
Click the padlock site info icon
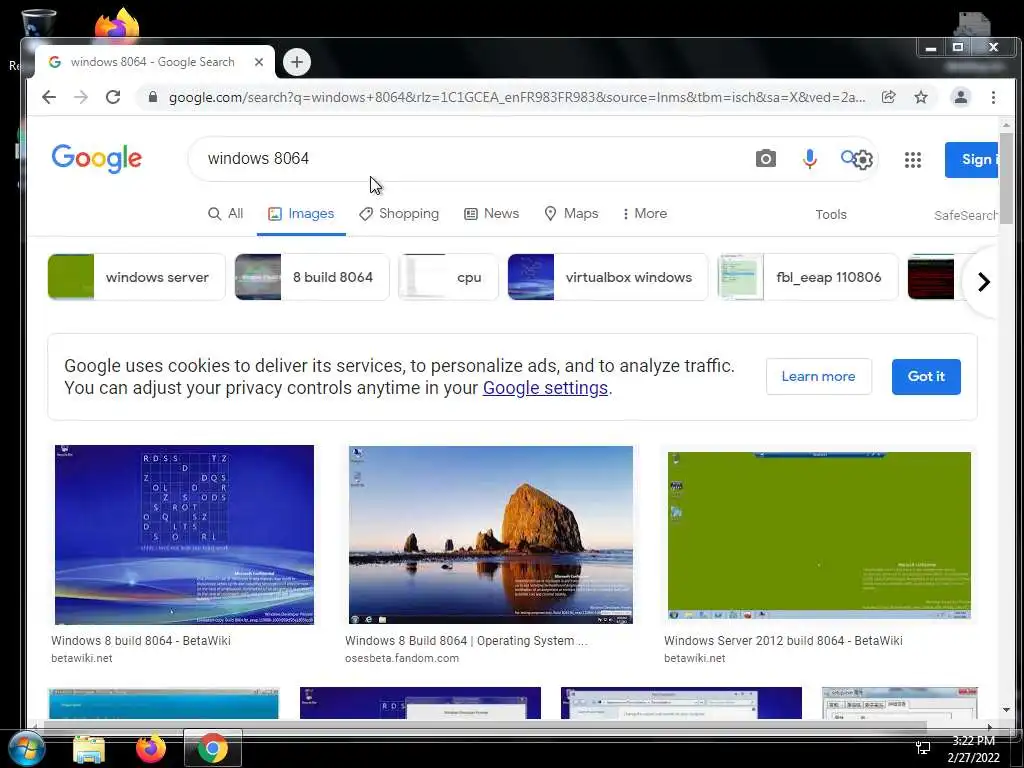pyautogui.click(x=153, y=97)
